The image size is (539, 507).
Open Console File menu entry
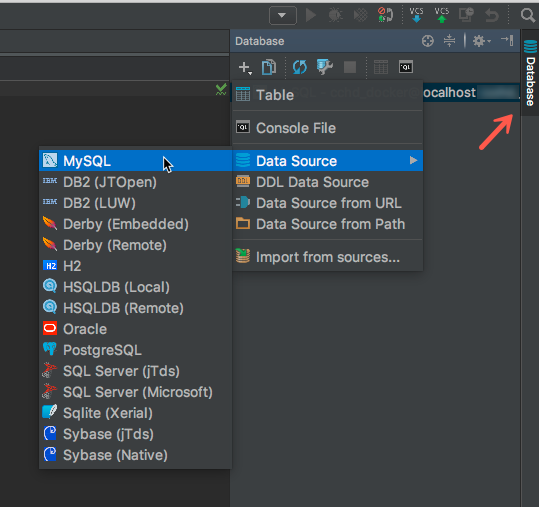(328, 128)
